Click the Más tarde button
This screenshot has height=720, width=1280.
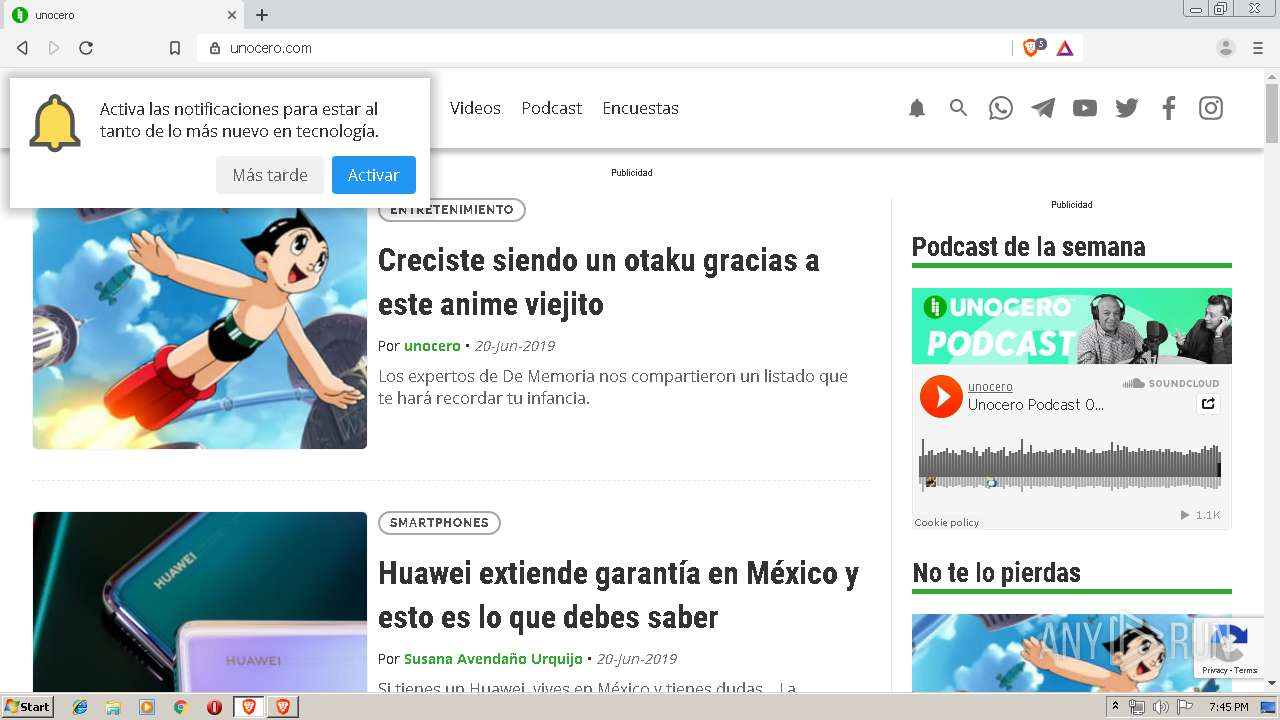pos(270,175)
